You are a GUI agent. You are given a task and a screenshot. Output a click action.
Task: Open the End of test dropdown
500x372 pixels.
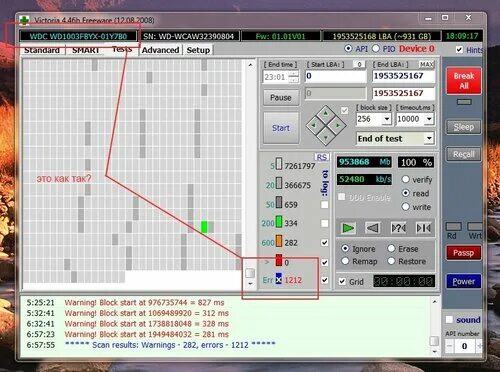point(429,138)
